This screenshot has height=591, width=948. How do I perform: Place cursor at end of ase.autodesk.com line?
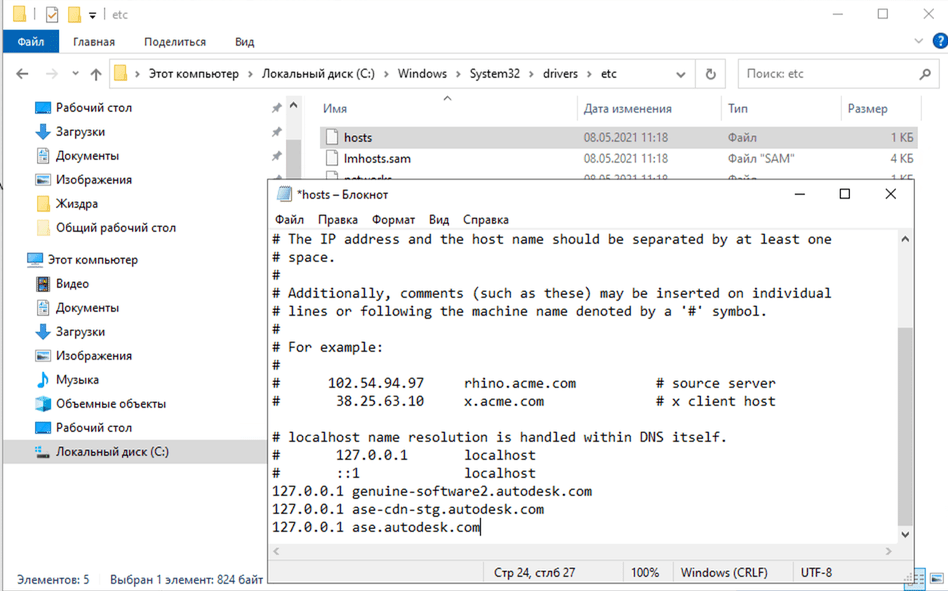point(480,528)
